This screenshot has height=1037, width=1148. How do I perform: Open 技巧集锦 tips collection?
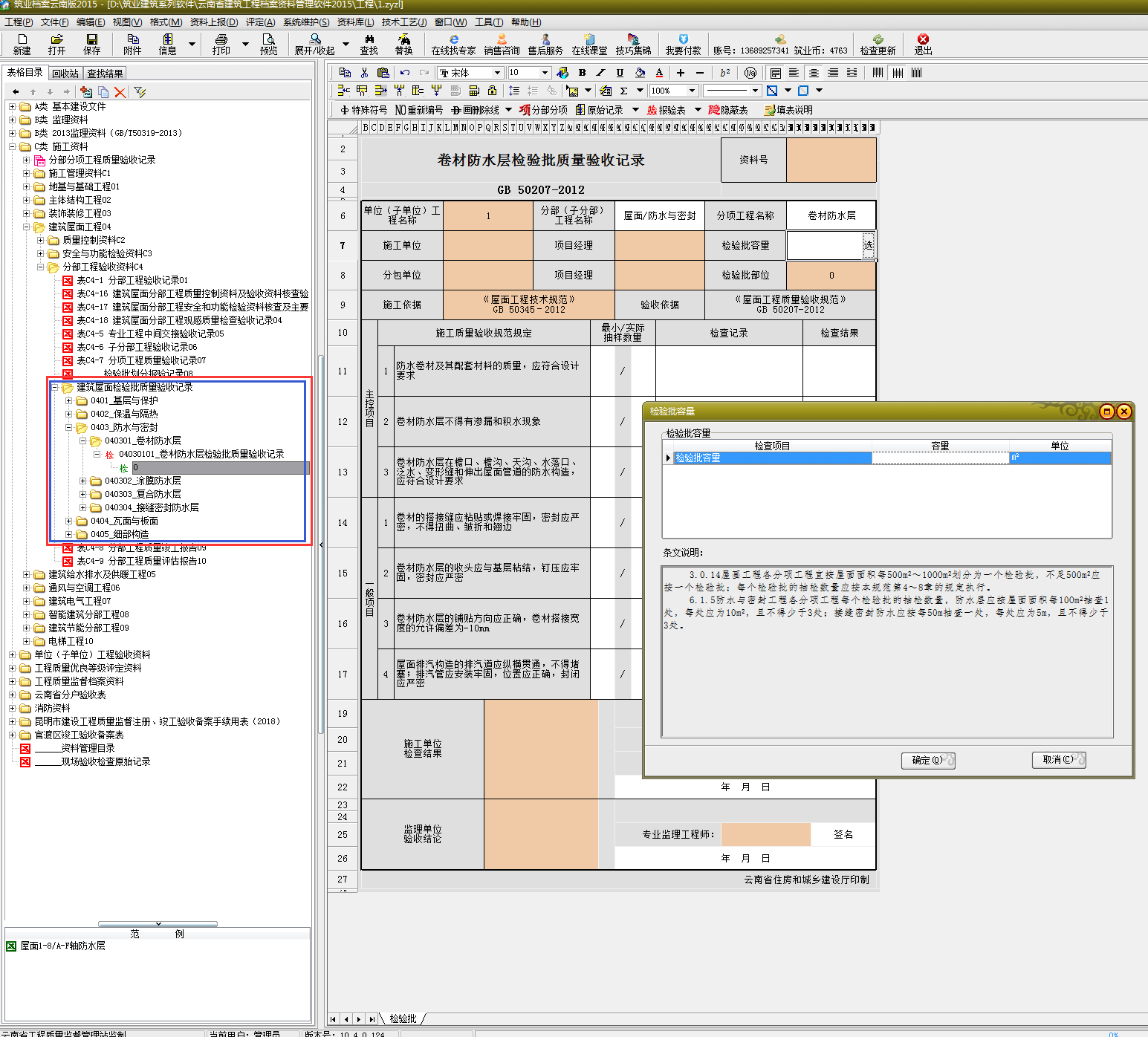(x=633, y=44)
